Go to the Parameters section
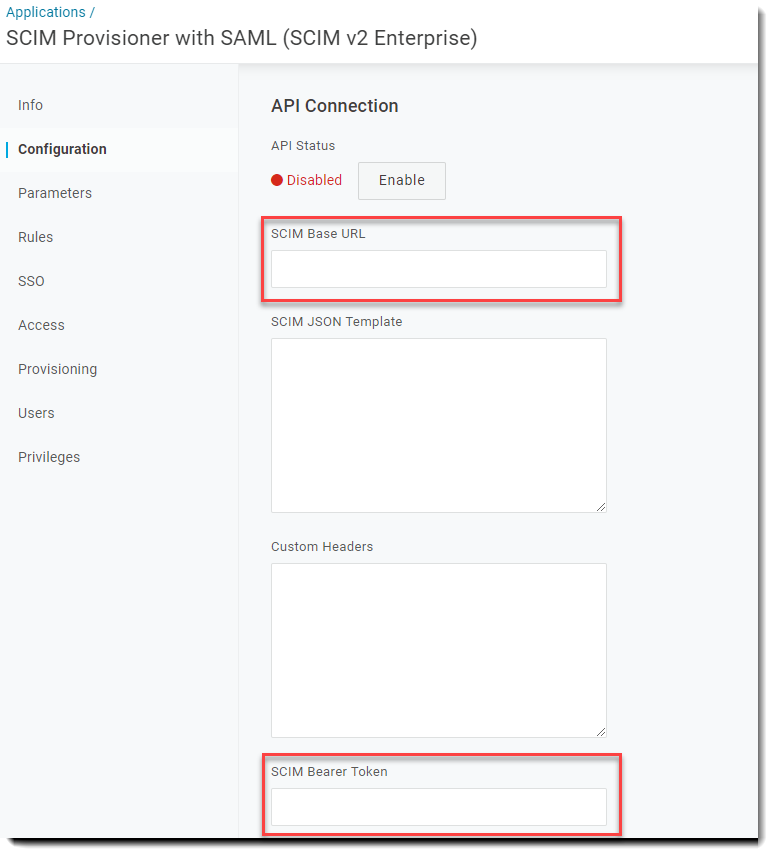 click(55, 193)
